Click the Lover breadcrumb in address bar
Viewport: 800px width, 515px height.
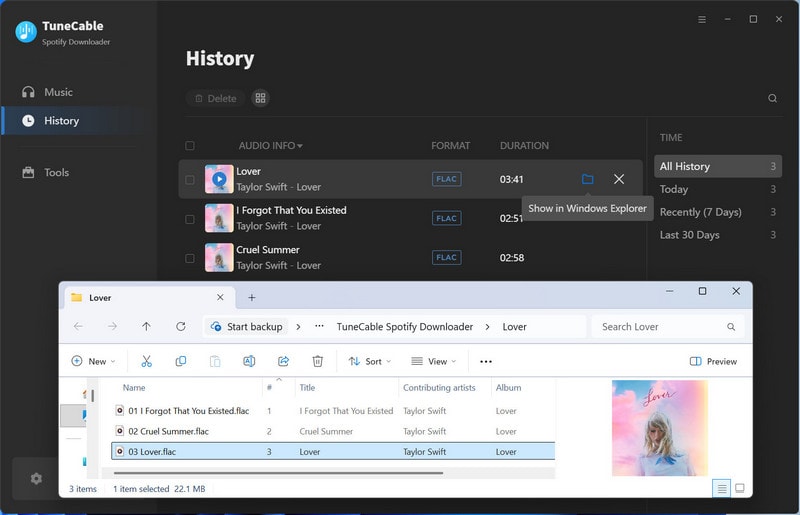coord(514,327)
